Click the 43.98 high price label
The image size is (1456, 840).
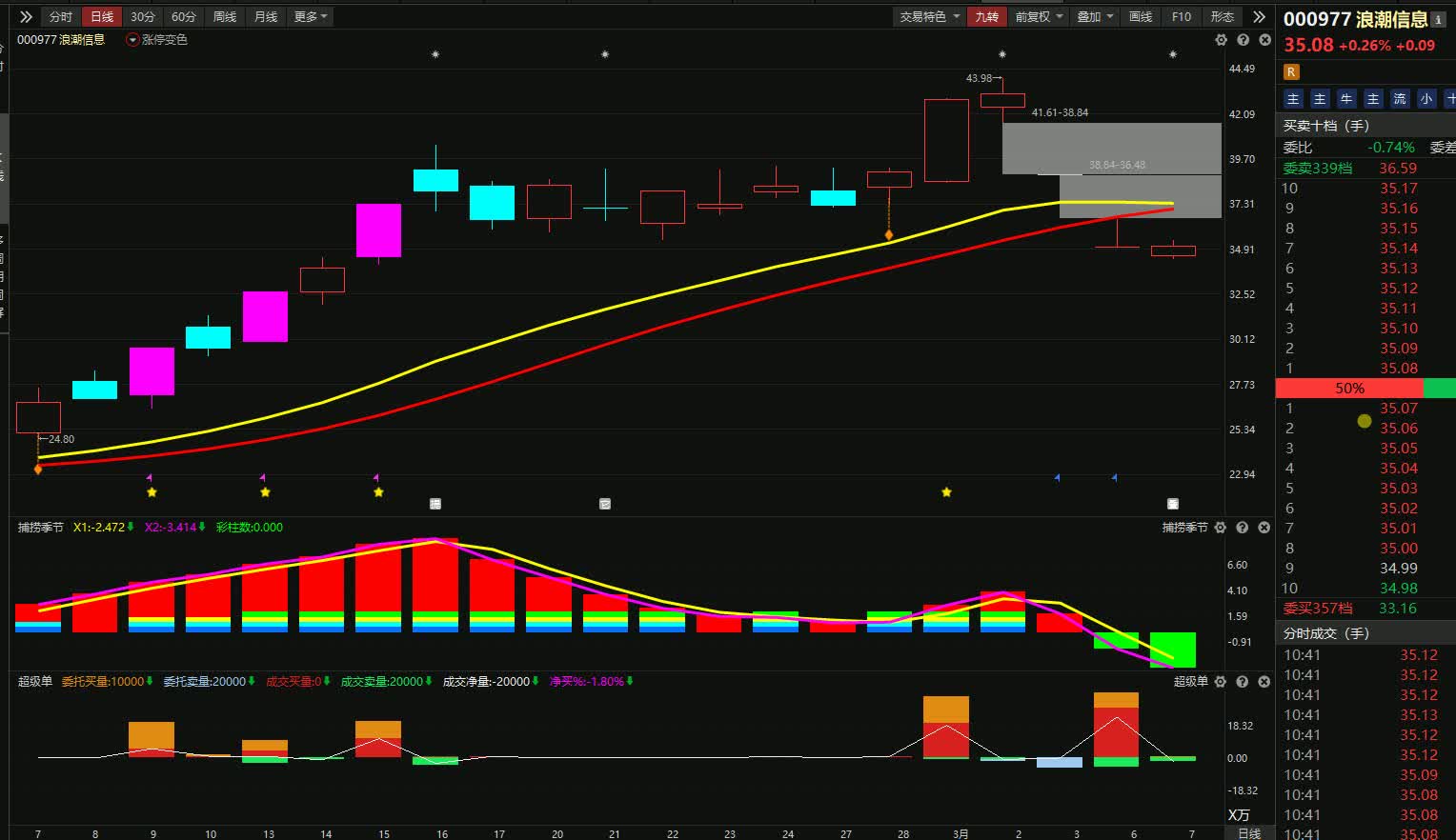click(979, 78)
